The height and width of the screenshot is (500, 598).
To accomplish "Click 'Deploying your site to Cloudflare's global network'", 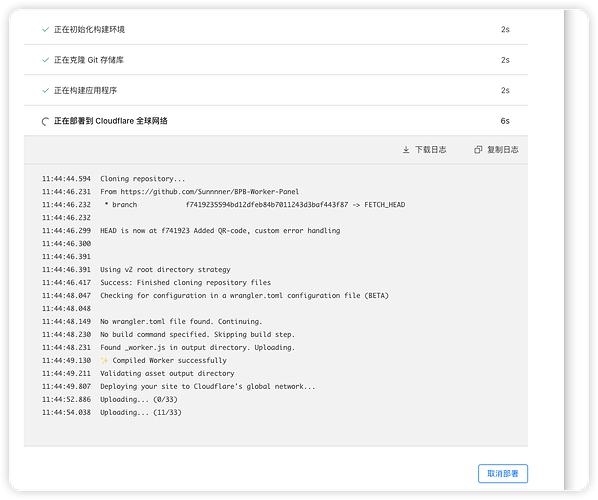I will point(207,386).
